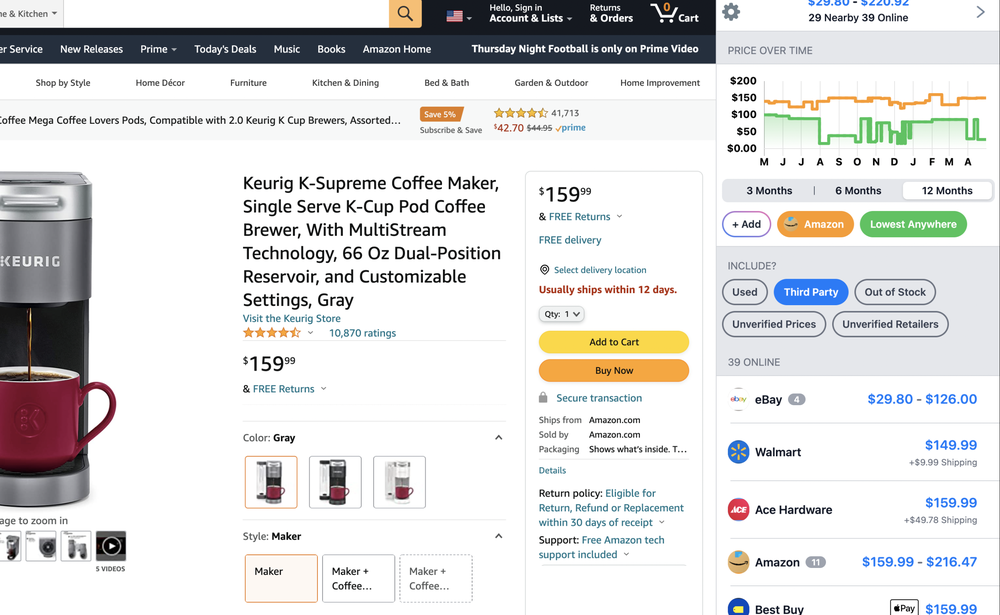This screenshot has width=1000, height=615.
Task: Click the price tracker settings gear icon
Action: (x=730, y=10)
